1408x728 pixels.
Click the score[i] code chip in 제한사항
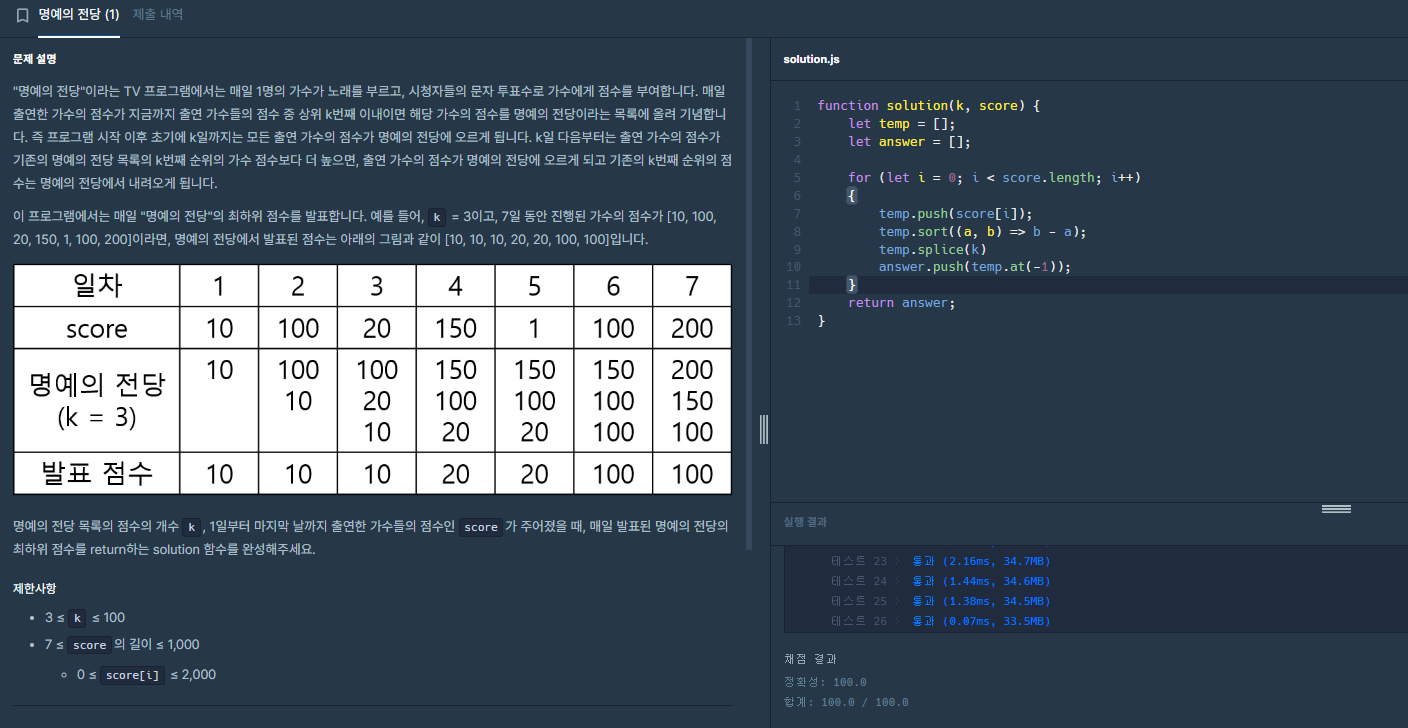(x=132, y=675)
